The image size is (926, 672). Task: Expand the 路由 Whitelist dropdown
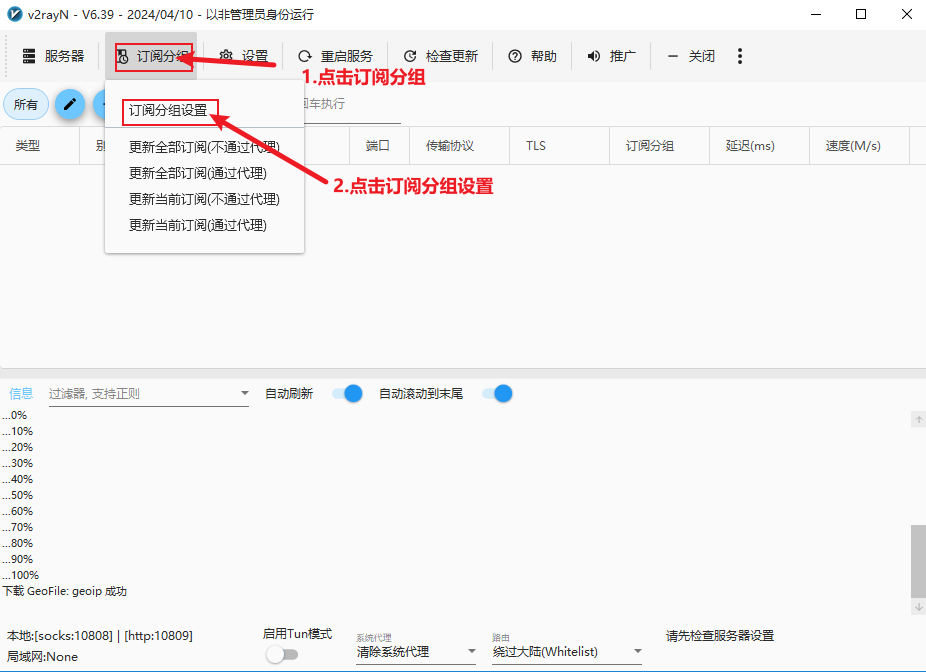(567, 652)
